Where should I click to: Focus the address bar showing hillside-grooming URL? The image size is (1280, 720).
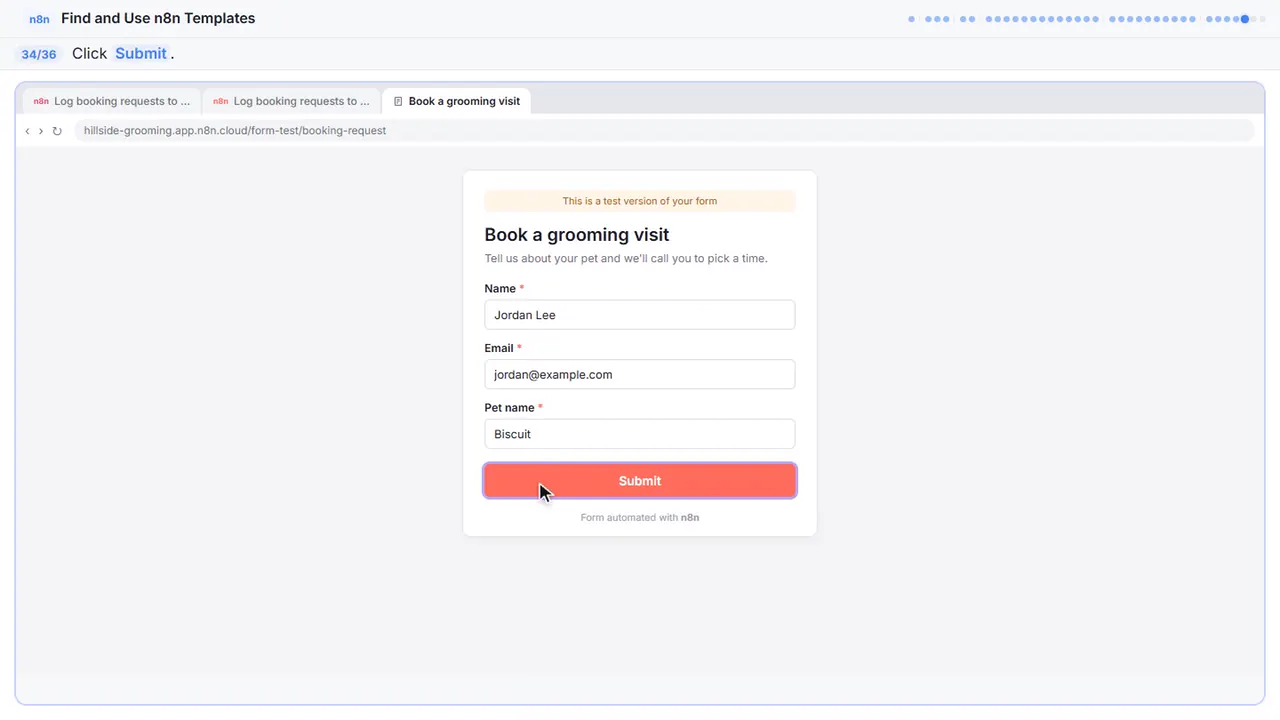click(664, 131)
